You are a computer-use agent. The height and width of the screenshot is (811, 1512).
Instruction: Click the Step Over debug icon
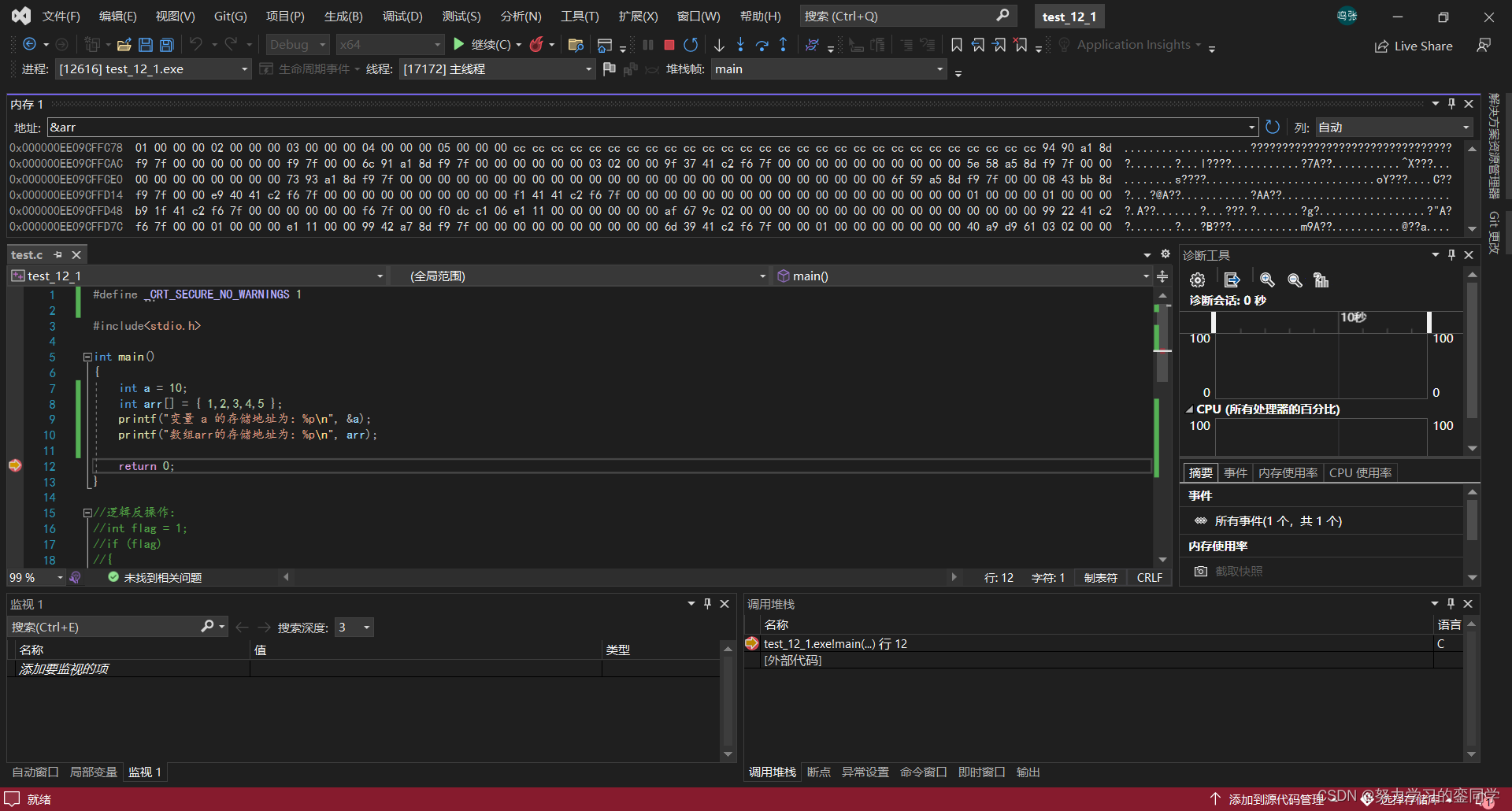tap(762, 45)
